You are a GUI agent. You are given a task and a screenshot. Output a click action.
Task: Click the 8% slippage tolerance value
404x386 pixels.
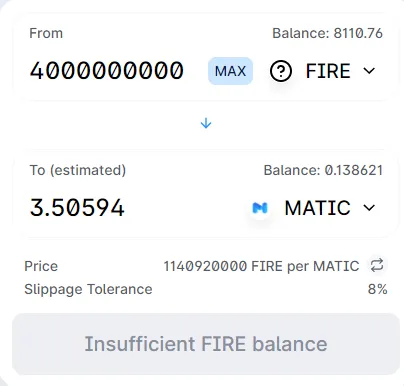(x=377, y=289)
